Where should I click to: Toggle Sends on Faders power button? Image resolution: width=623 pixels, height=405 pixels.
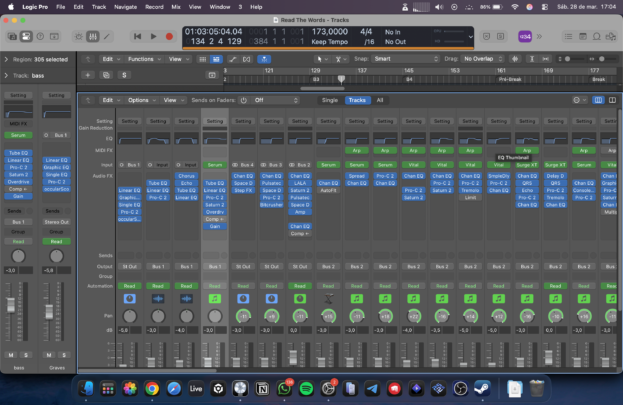(243, 100)
